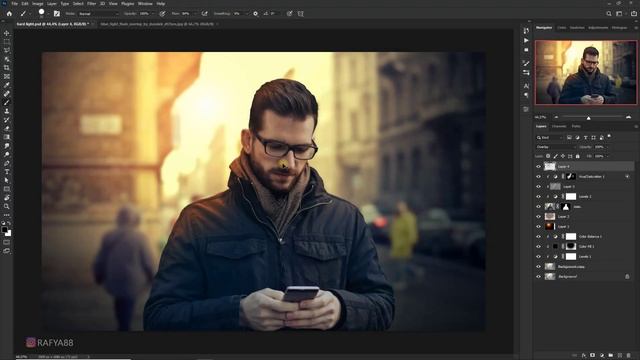The width and height of the screenshot is (640, 360).
Task: Toggle visibility of Color Balance 1 layer
Action: pyautogui.click(x=538, y=237)
